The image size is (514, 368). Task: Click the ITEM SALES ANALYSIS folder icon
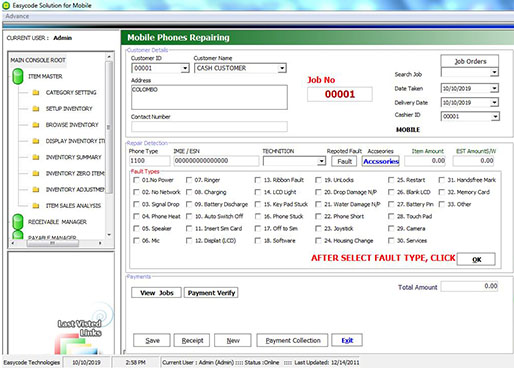(36, 206)
